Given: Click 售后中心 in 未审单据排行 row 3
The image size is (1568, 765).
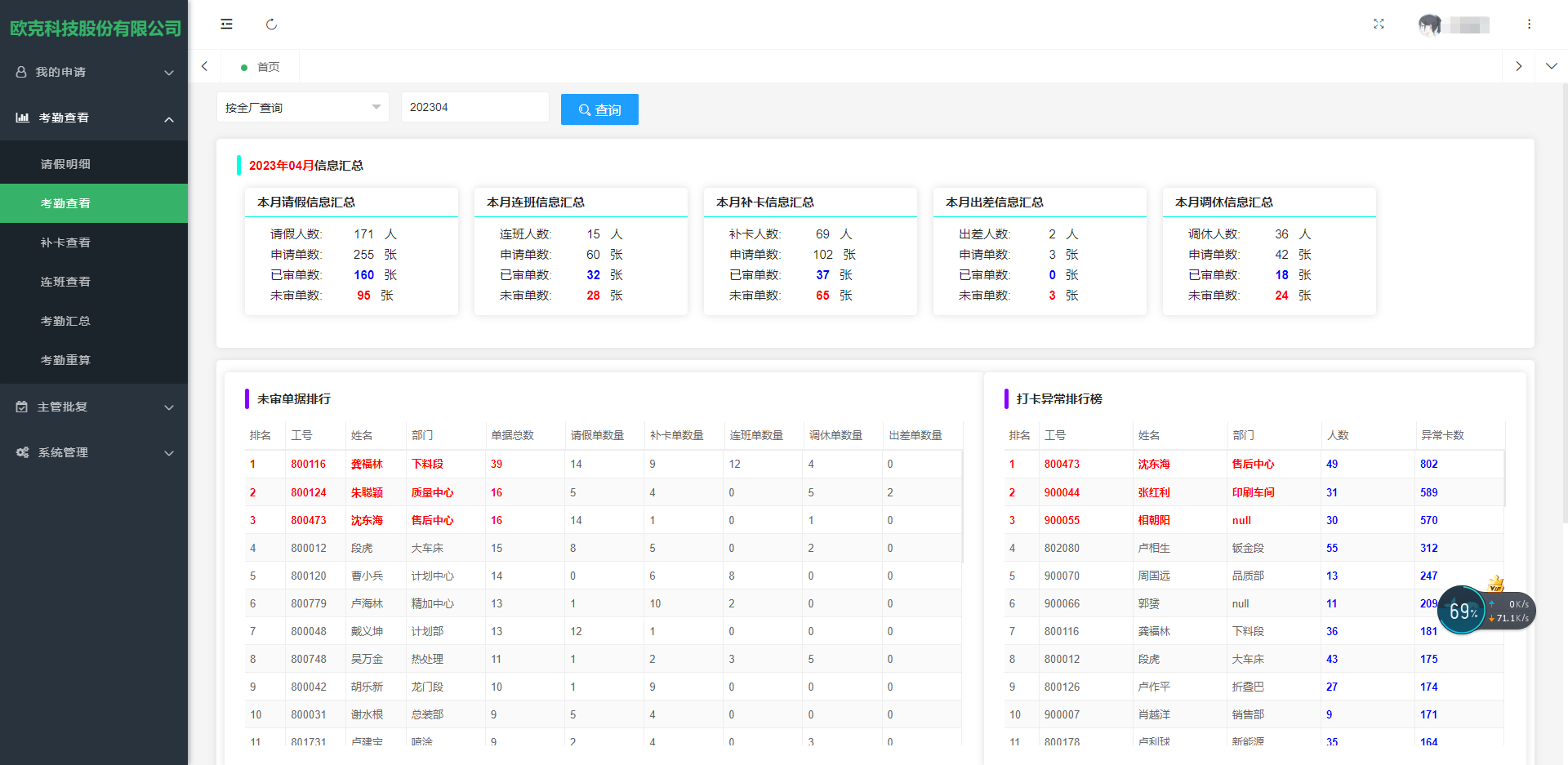Looking at the screenshot, I should pos(432,520).
